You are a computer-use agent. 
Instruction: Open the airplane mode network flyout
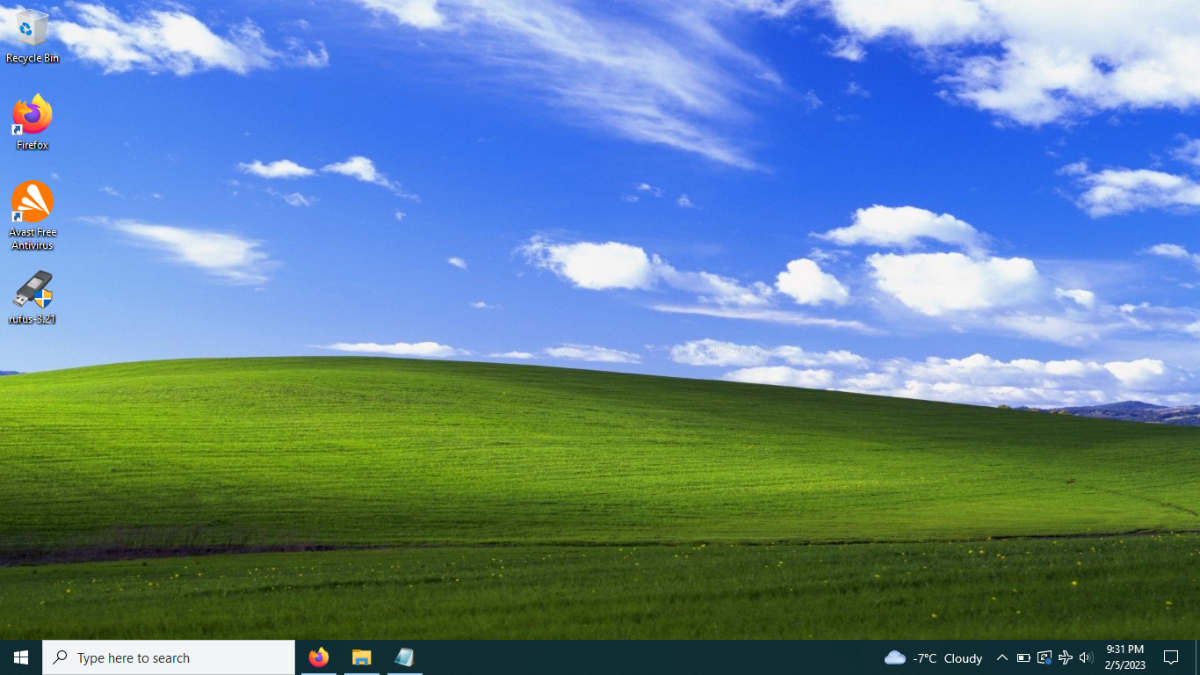click(1065, 657)
